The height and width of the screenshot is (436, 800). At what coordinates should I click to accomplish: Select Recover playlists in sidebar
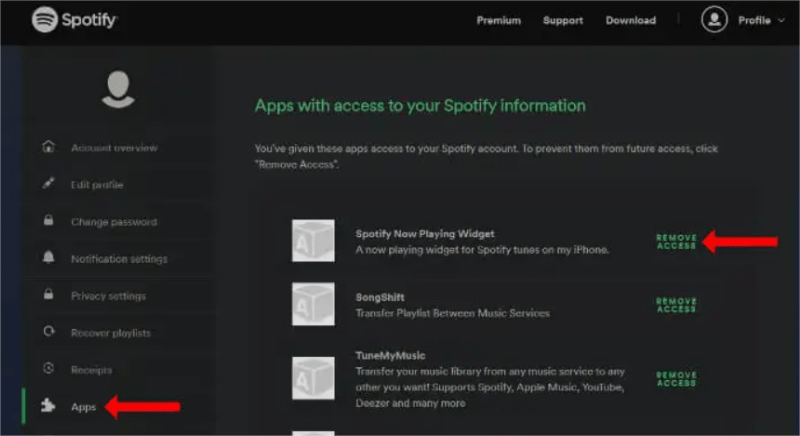tap(111, 333)
